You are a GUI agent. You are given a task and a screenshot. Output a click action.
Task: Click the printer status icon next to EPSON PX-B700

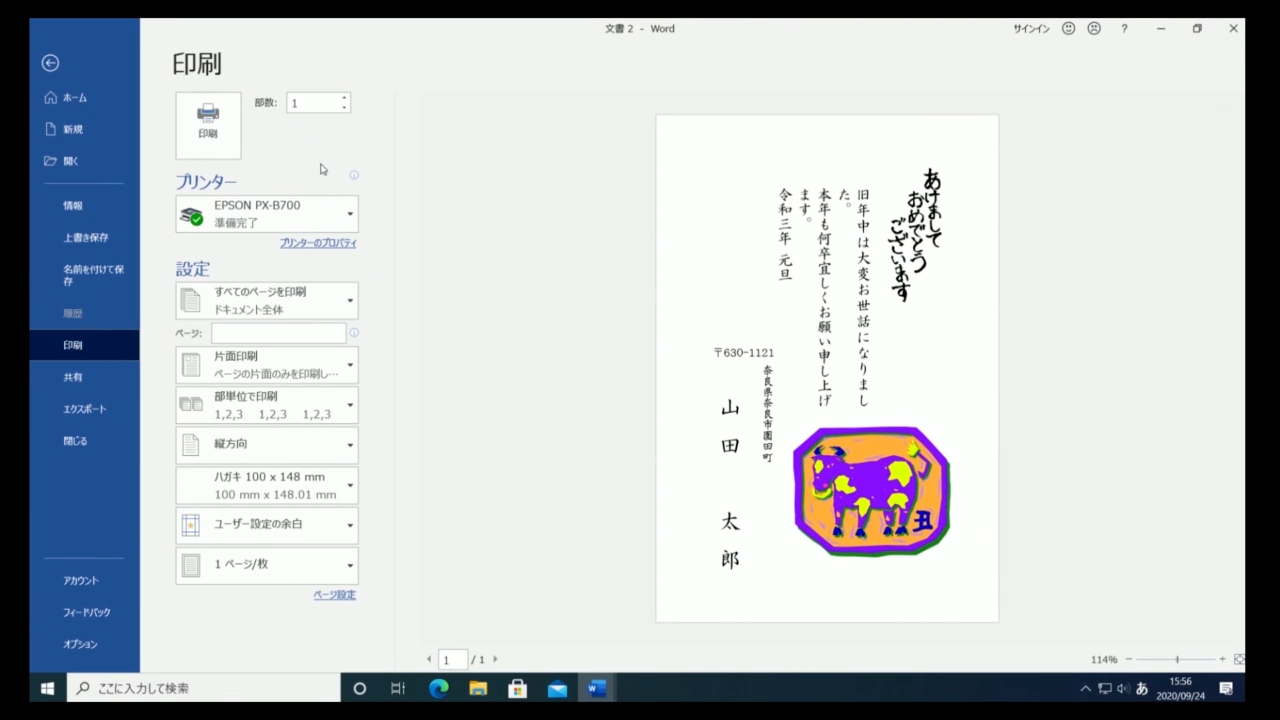(192, 214)
